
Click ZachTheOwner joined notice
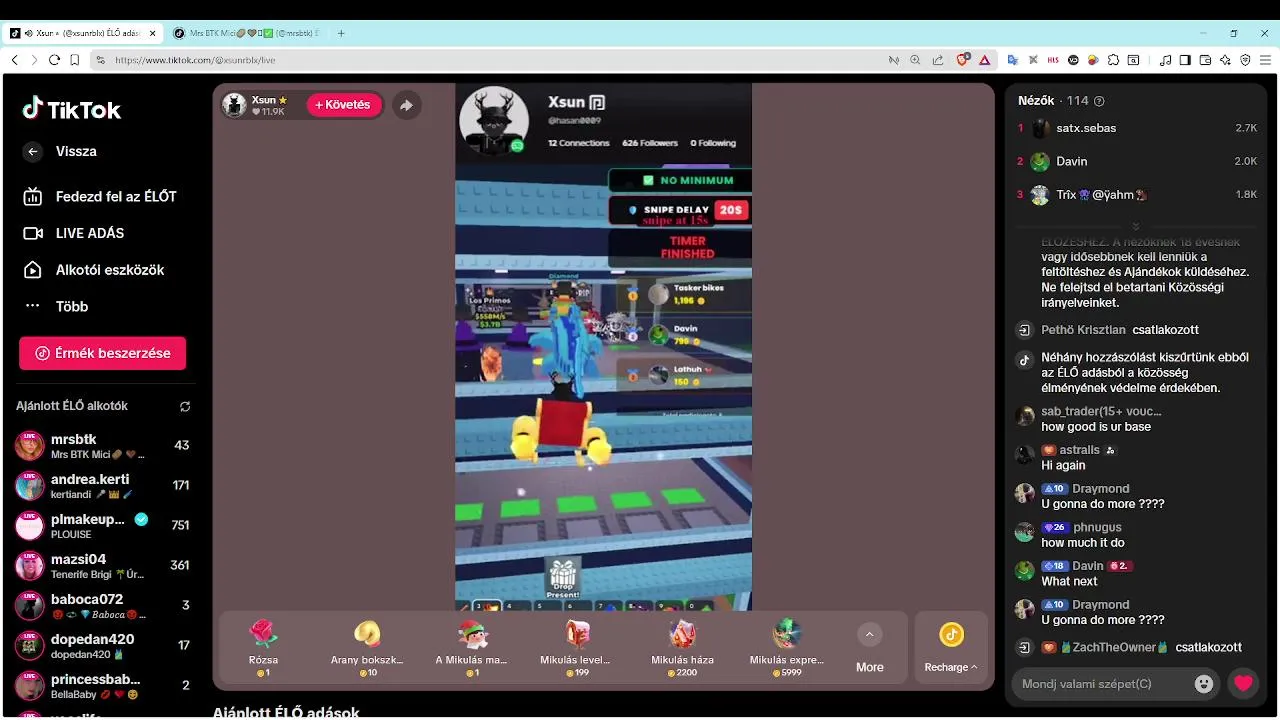coord(1137,647)
